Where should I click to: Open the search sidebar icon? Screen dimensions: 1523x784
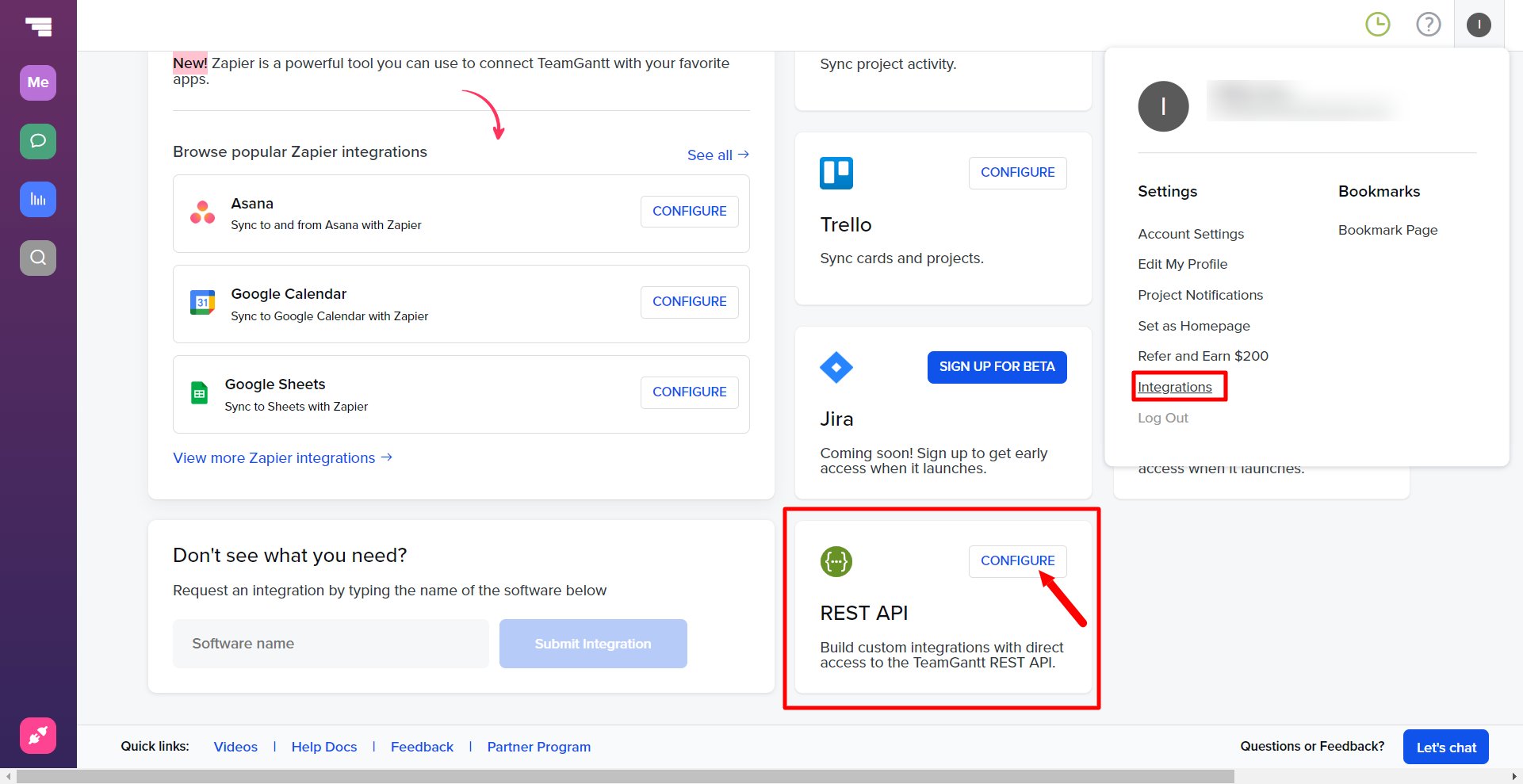(38, 258)
